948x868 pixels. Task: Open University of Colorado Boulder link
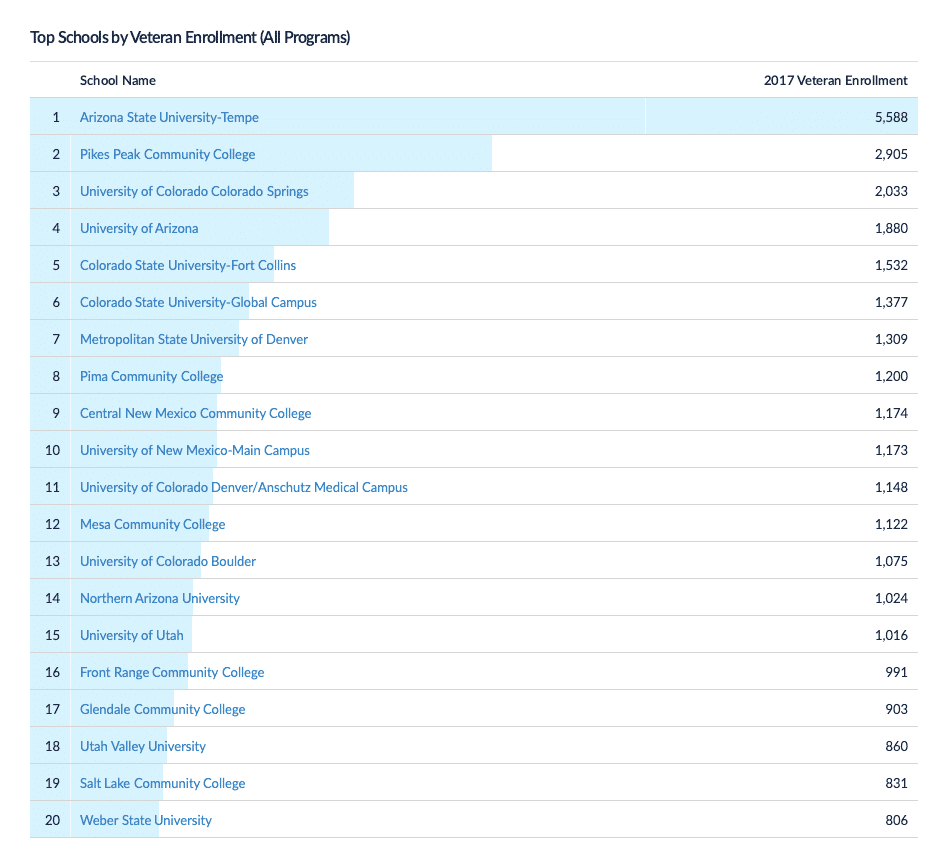click(168, 561)
